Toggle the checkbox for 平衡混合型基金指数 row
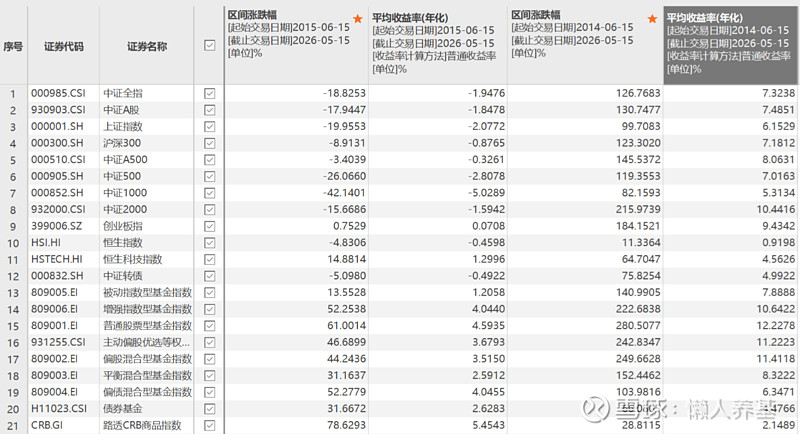Viewport: 800px width, 434px height. point(209,375)
